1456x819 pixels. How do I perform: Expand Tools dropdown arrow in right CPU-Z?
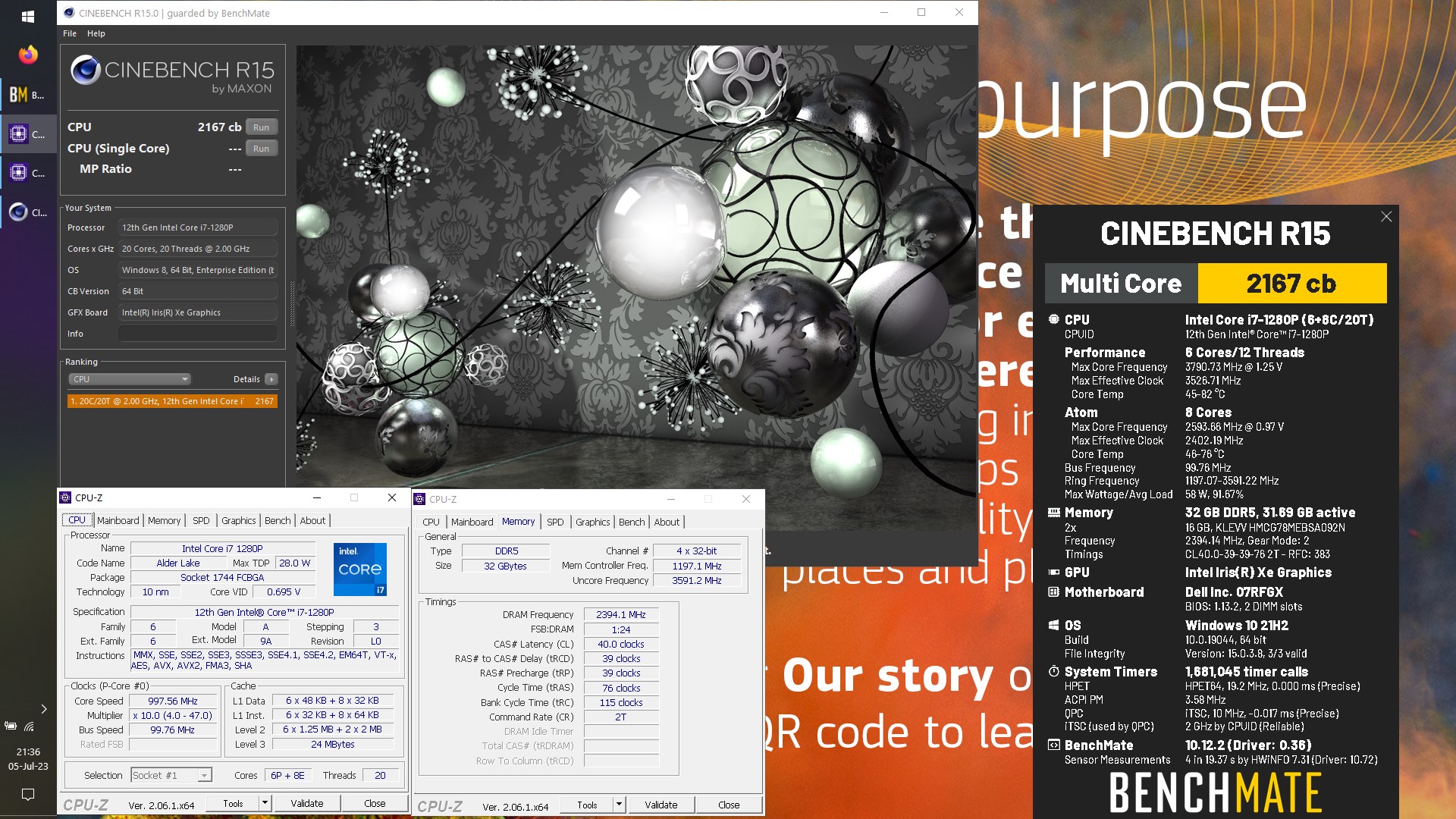tap(619, 805)
